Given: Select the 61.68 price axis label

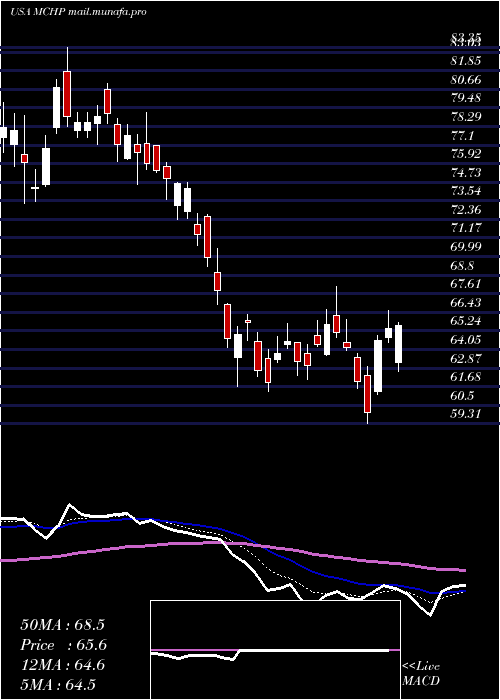Looking at the screenshot, I should tap(465, 377).
